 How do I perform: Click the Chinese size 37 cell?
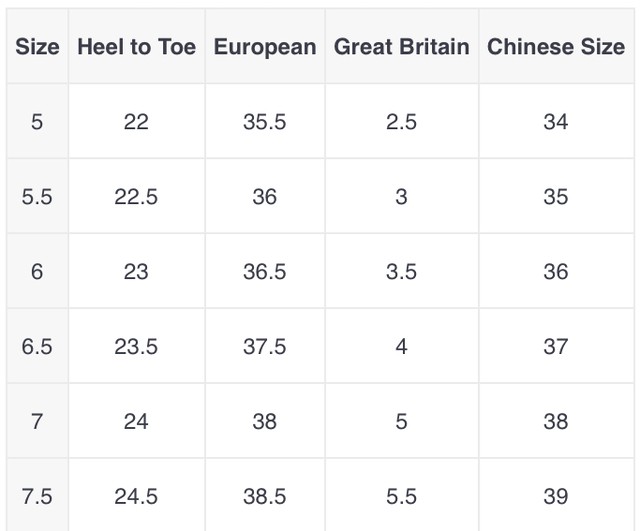556,346
